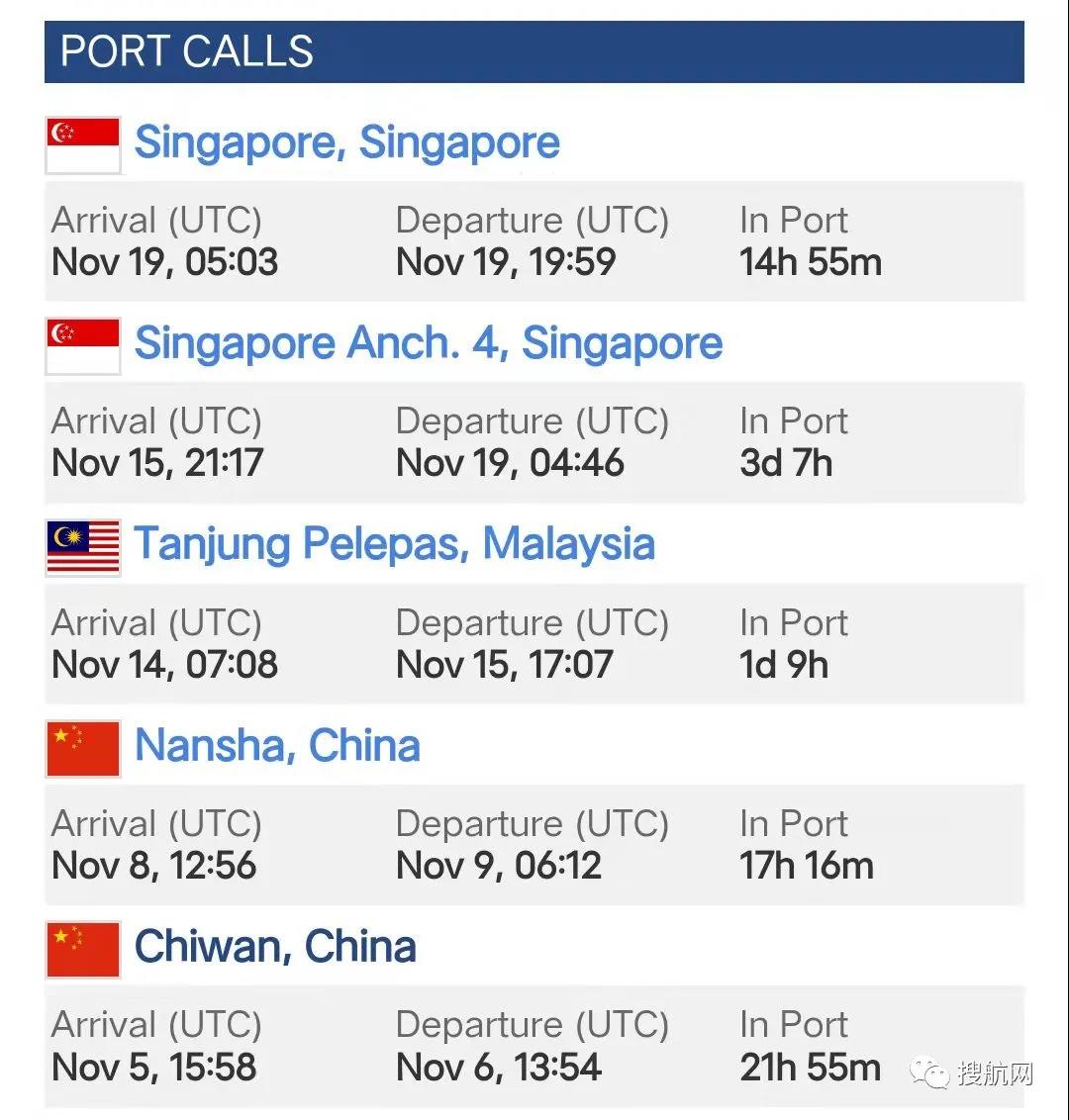Viewport: 1069px width, 1120px height.
Task: Click the flag next to Singapore Anch. 4
Action: 83,345
